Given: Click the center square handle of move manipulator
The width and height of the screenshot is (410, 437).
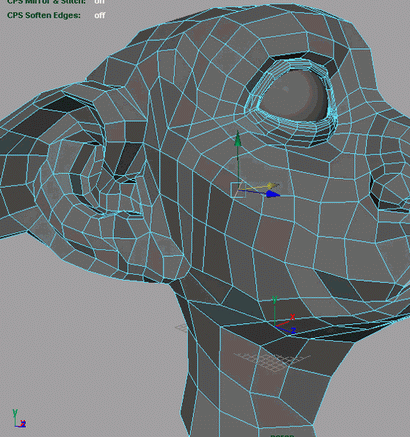Looking at the screenshot, I should pyautogui.click(x=238, y=190).
